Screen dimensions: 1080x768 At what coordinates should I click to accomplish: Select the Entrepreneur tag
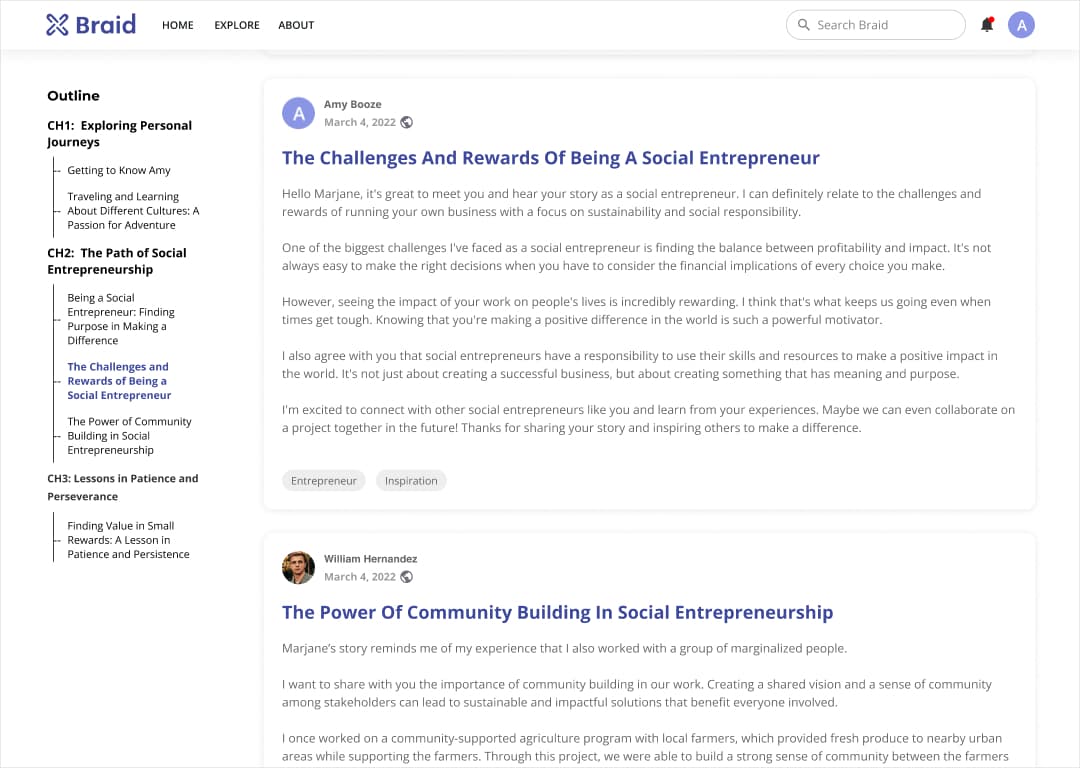pyautogui.click(x=324, y=481)
